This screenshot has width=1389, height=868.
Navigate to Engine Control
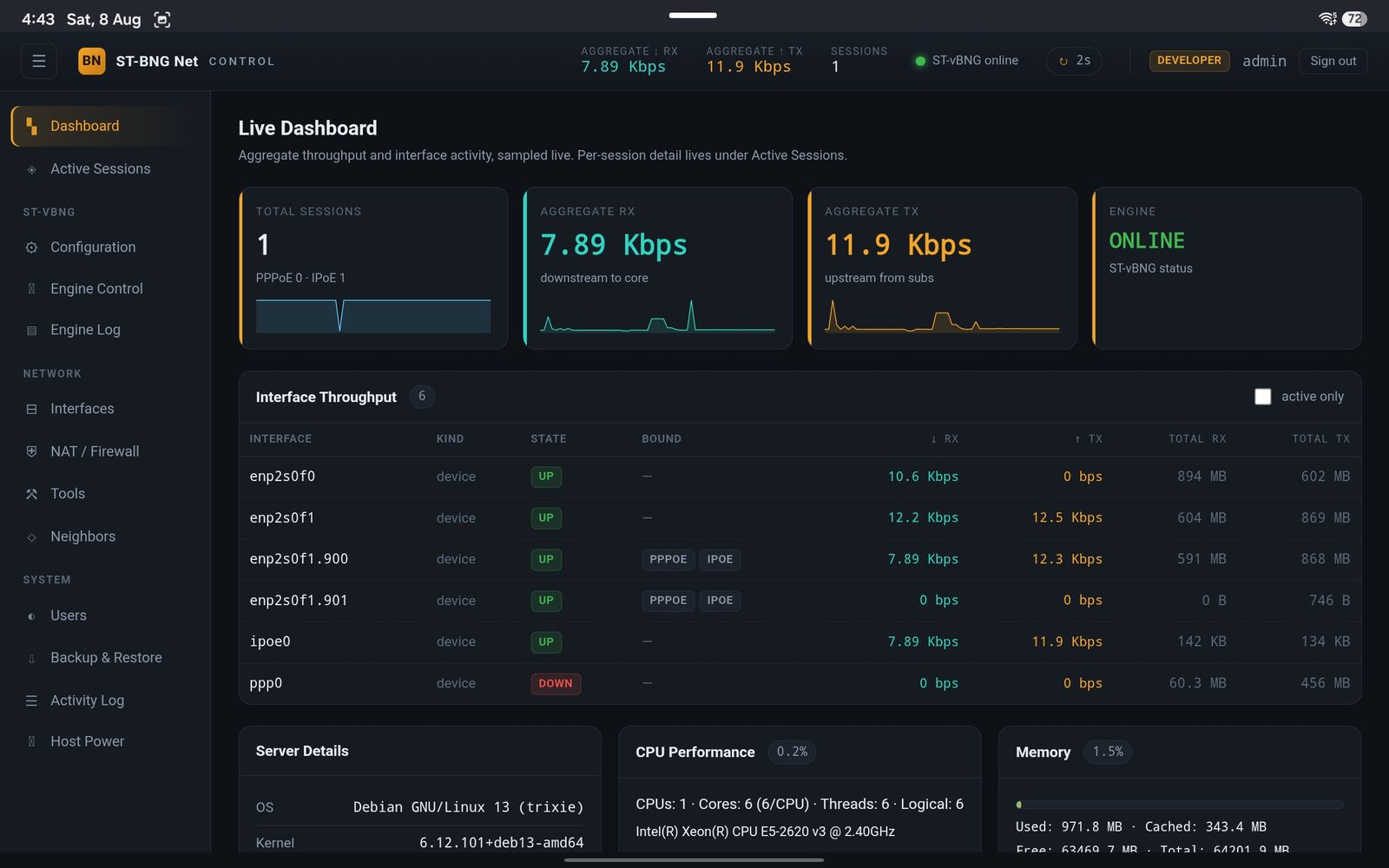pyautogui.click(x=104, y=289)
